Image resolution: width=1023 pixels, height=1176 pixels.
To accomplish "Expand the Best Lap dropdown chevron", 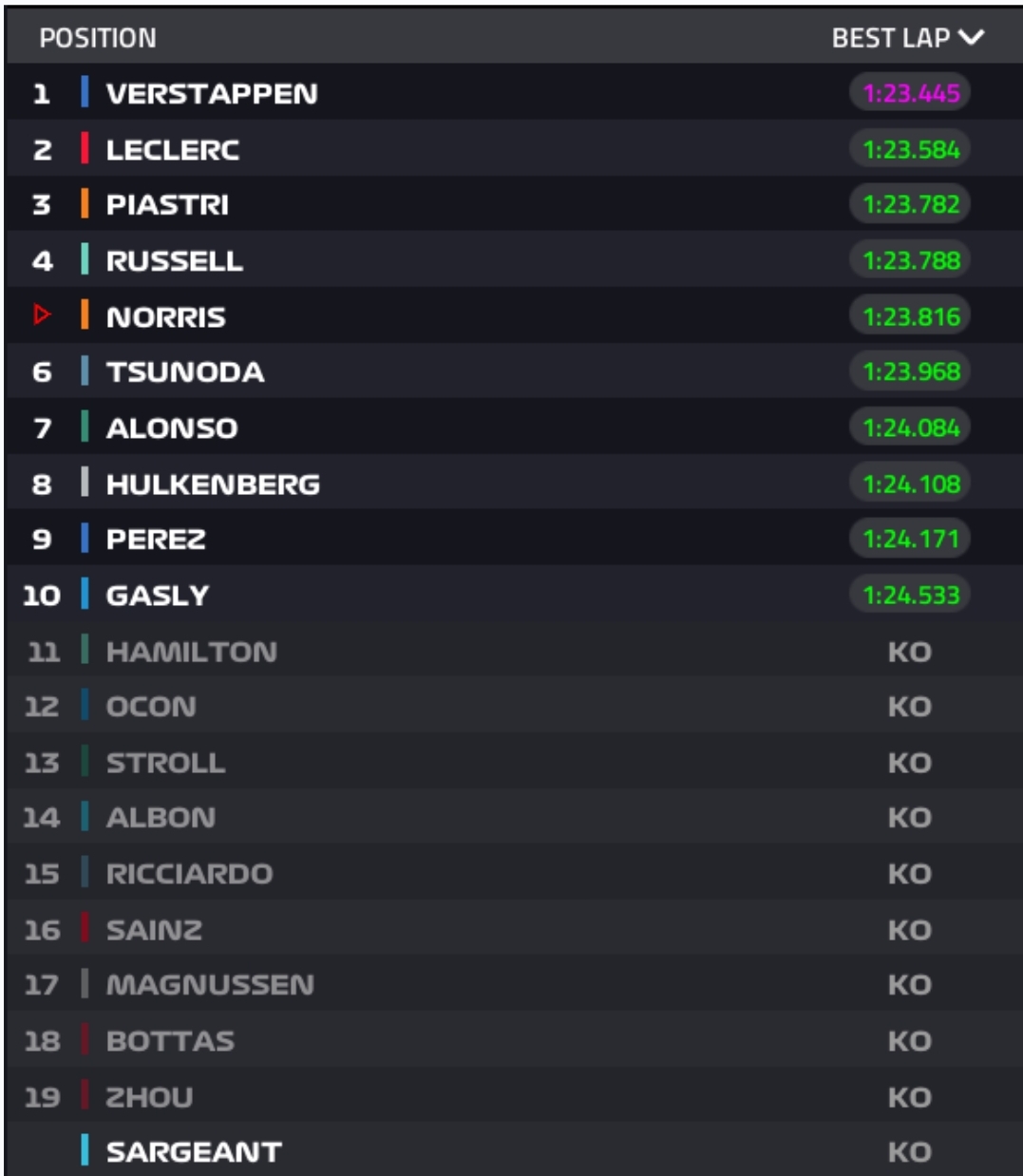I will [x=972, y=38].
